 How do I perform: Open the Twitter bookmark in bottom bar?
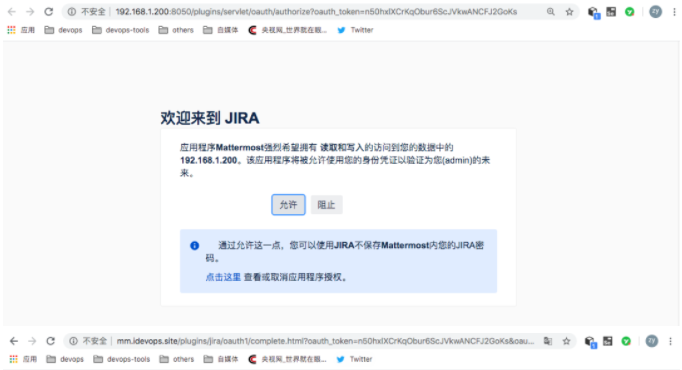(x=354, y=359)
